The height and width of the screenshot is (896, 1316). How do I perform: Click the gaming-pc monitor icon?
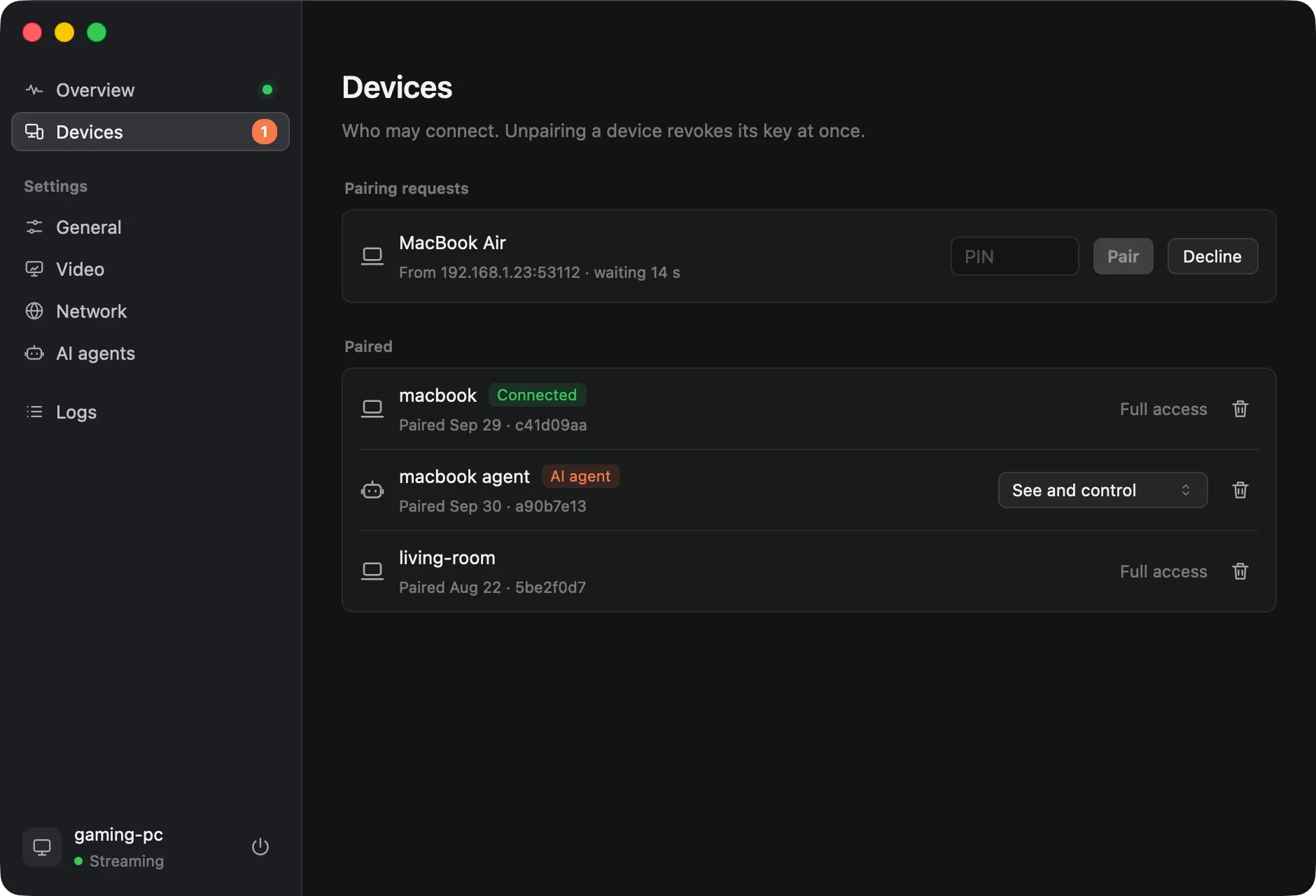coord(42,847)
